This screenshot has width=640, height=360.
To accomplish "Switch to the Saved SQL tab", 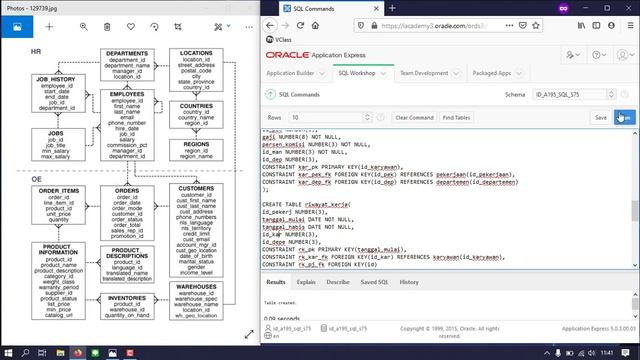I will 374,282.
